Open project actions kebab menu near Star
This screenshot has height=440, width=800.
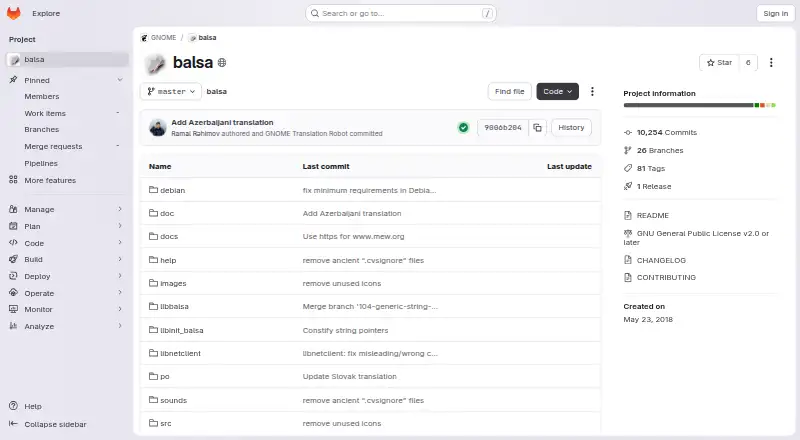click(771, 62)
